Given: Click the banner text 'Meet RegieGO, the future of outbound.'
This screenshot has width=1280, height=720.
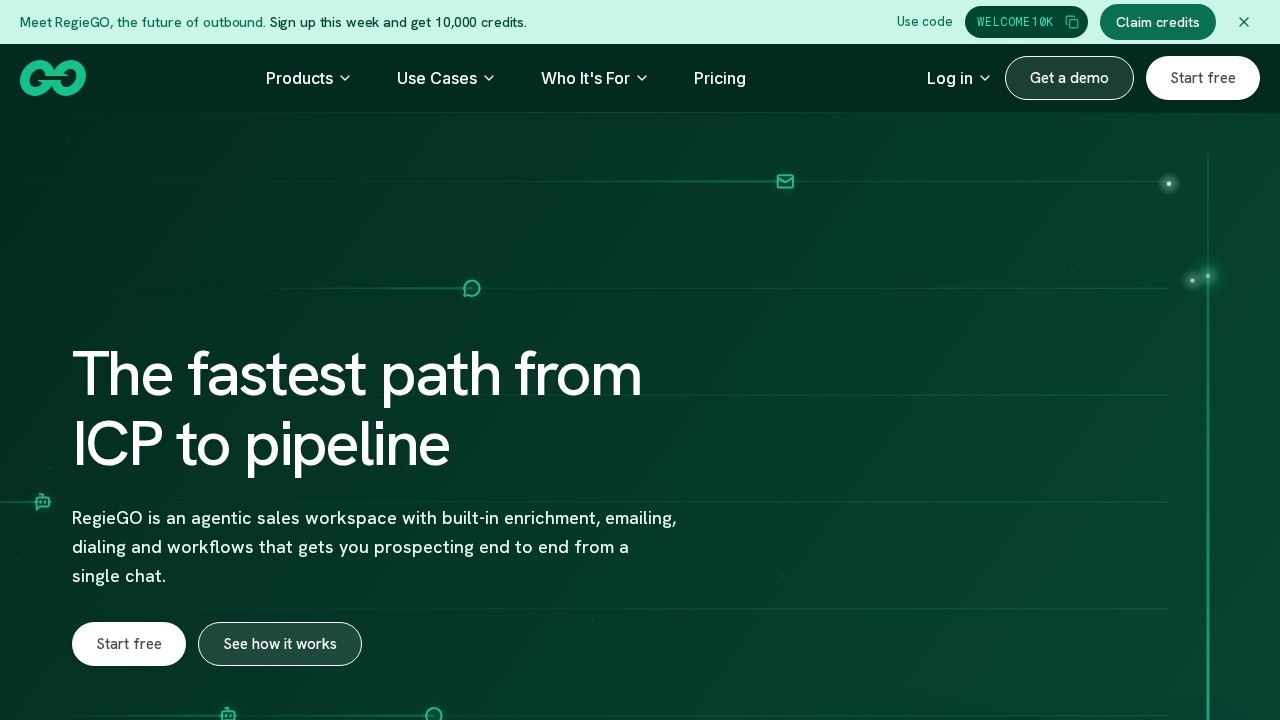Looking at the screenshot, I should coord(143,22).
